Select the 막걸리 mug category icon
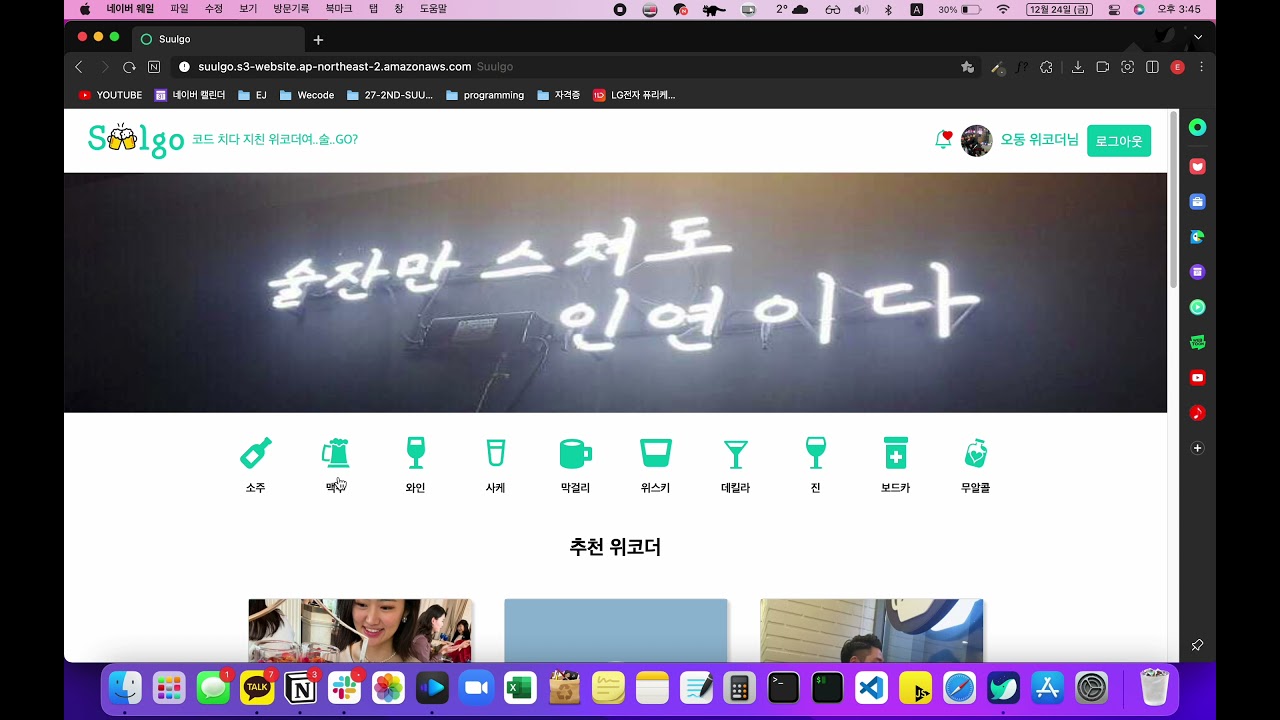Image resolution: width=1280 pixels, height=720 pixels. [x=575, y=454]
